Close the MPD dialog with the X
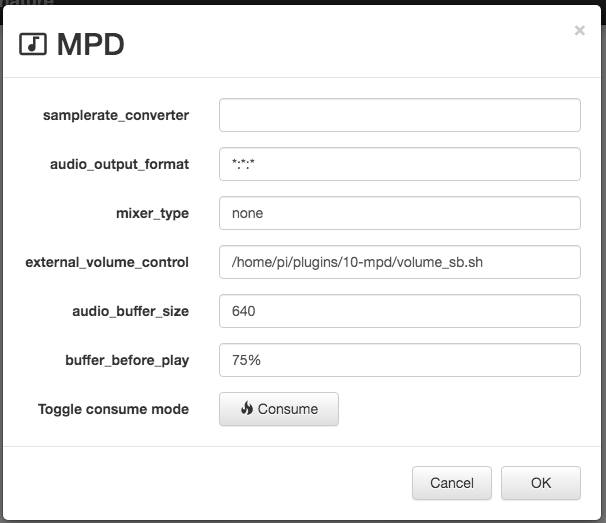 click(x=579, y=30)
